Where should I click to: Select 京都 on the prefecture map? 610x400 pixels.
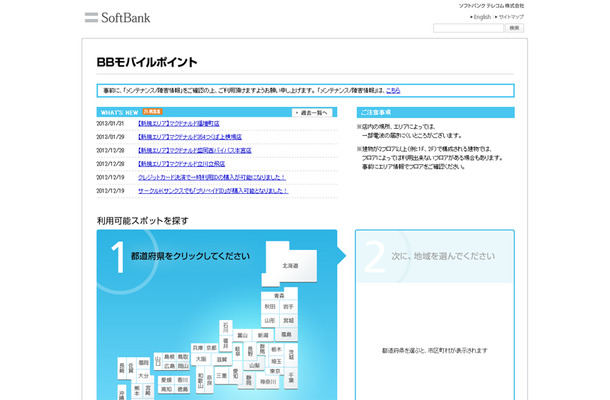tap(211, 348)
